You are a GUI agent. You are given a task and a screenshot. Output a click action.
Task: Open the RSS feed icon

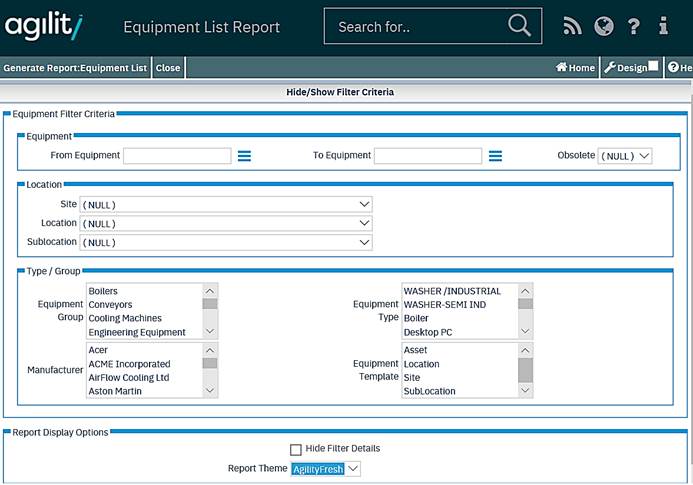coord(573,27)
